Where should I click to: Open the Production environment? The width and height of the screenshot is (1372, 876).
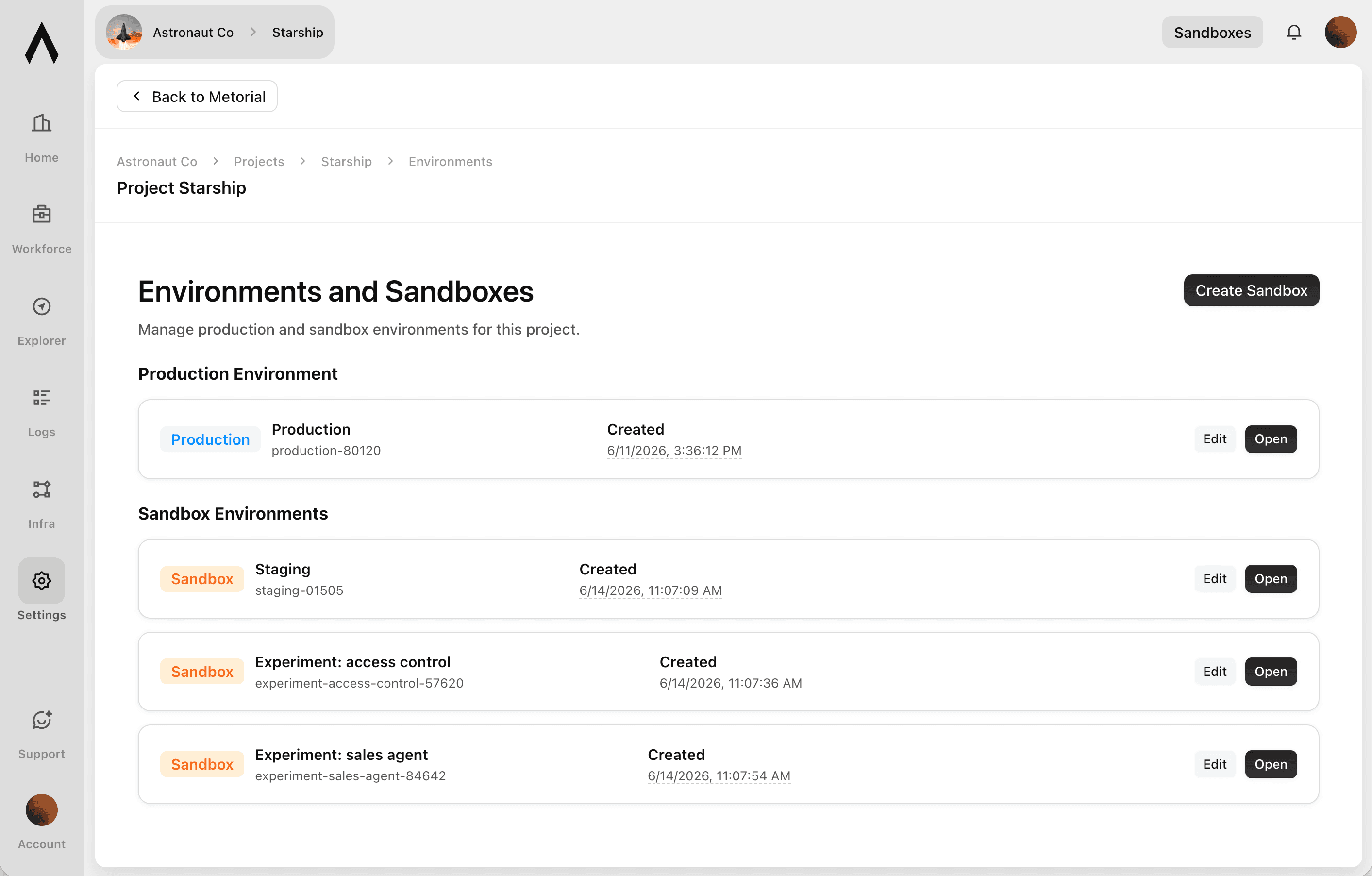click(1270, 439)
